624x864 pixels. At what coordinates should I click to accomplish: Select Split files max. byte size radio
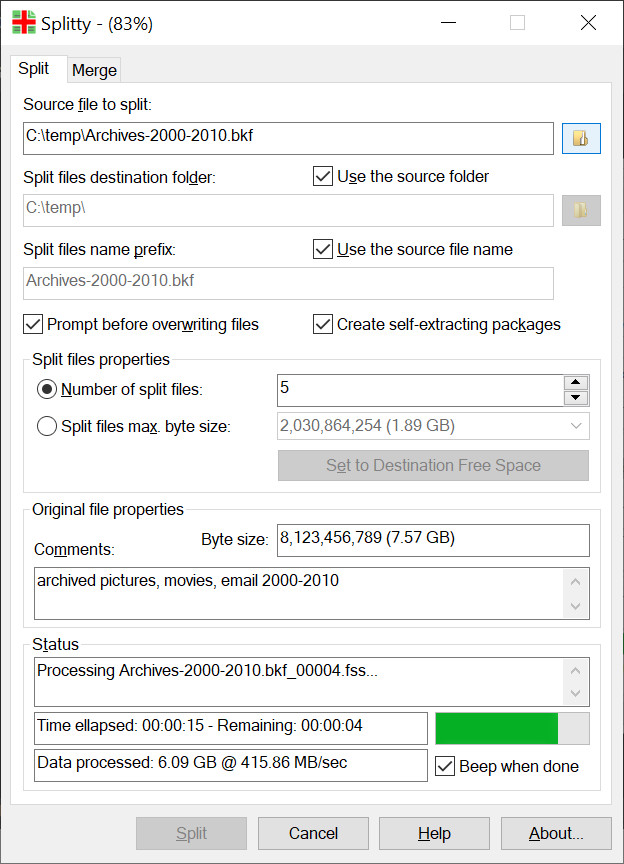47,427
